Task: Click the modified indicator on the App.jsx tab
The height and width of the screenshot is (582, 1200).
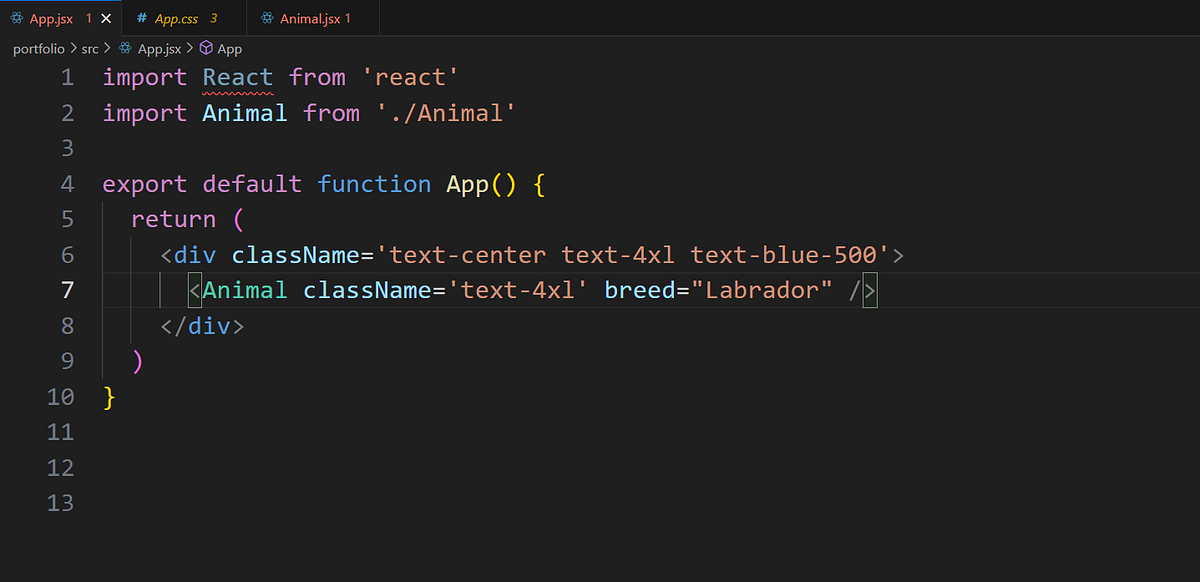Action: click(x=87, y=17)
